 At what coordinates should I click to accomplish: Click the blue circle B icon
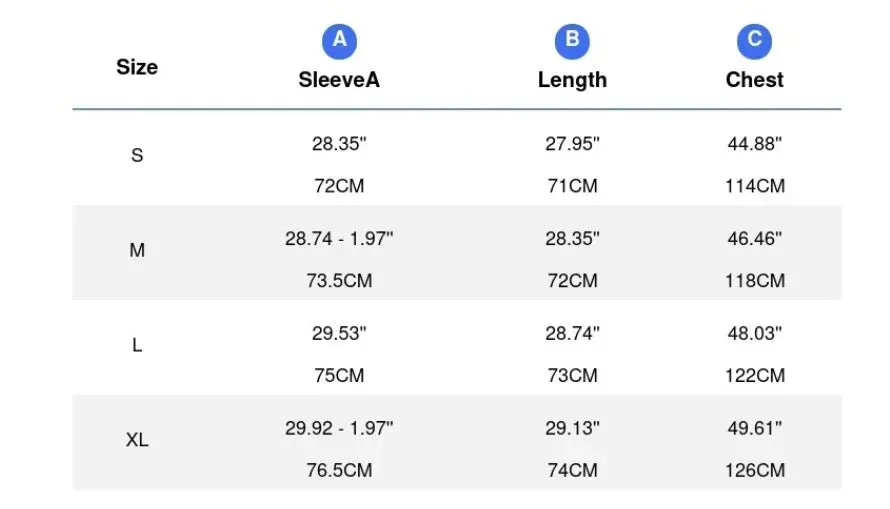572,41
